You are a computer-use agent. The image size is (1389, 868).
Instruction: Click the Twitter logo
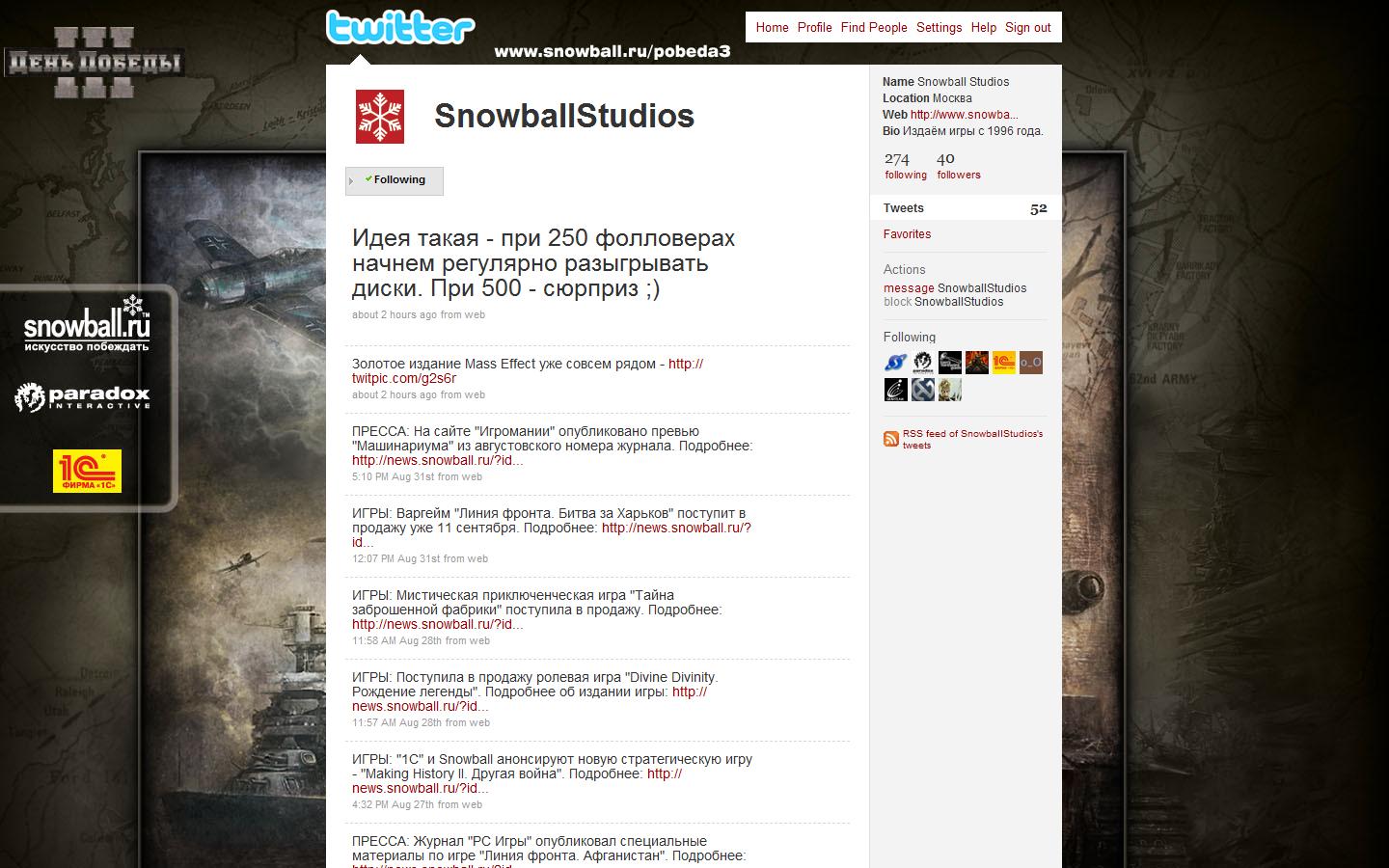[400, 27]
